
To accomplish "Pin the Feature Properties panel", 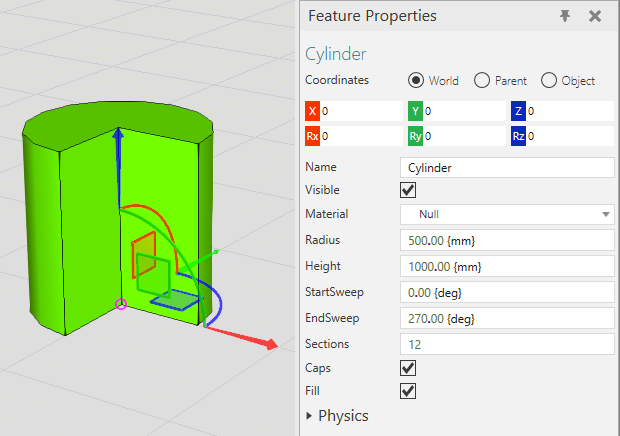I will click(x=565, y=16).
